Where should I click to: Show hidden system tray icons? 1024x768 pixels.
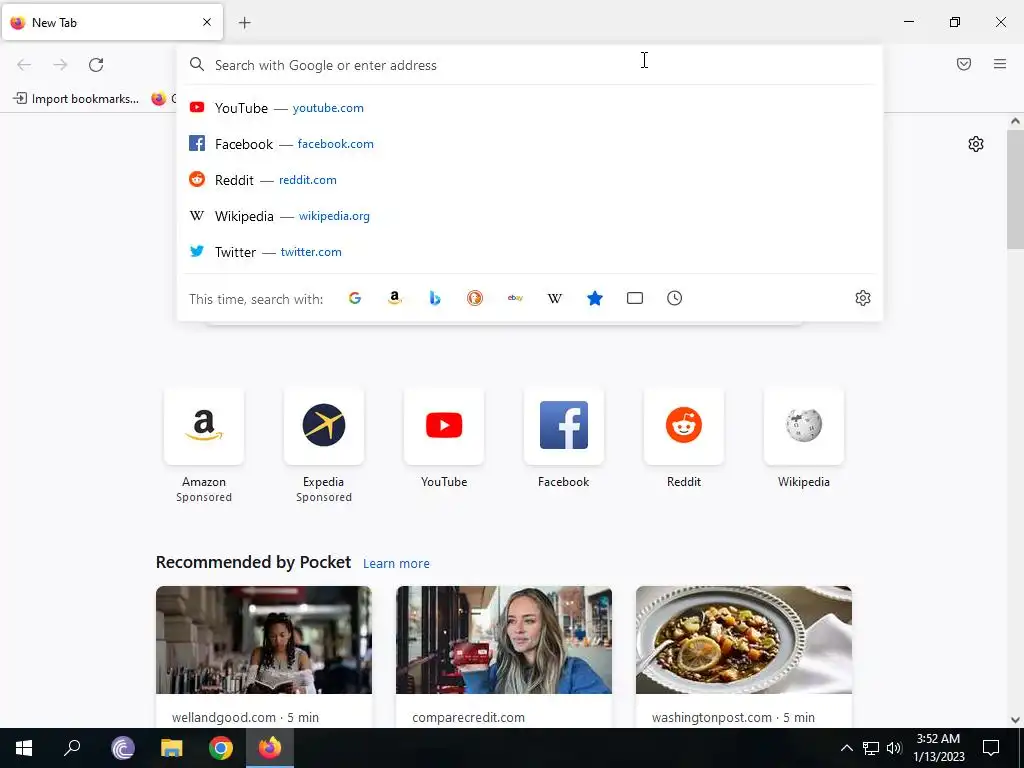click(846, 748)
